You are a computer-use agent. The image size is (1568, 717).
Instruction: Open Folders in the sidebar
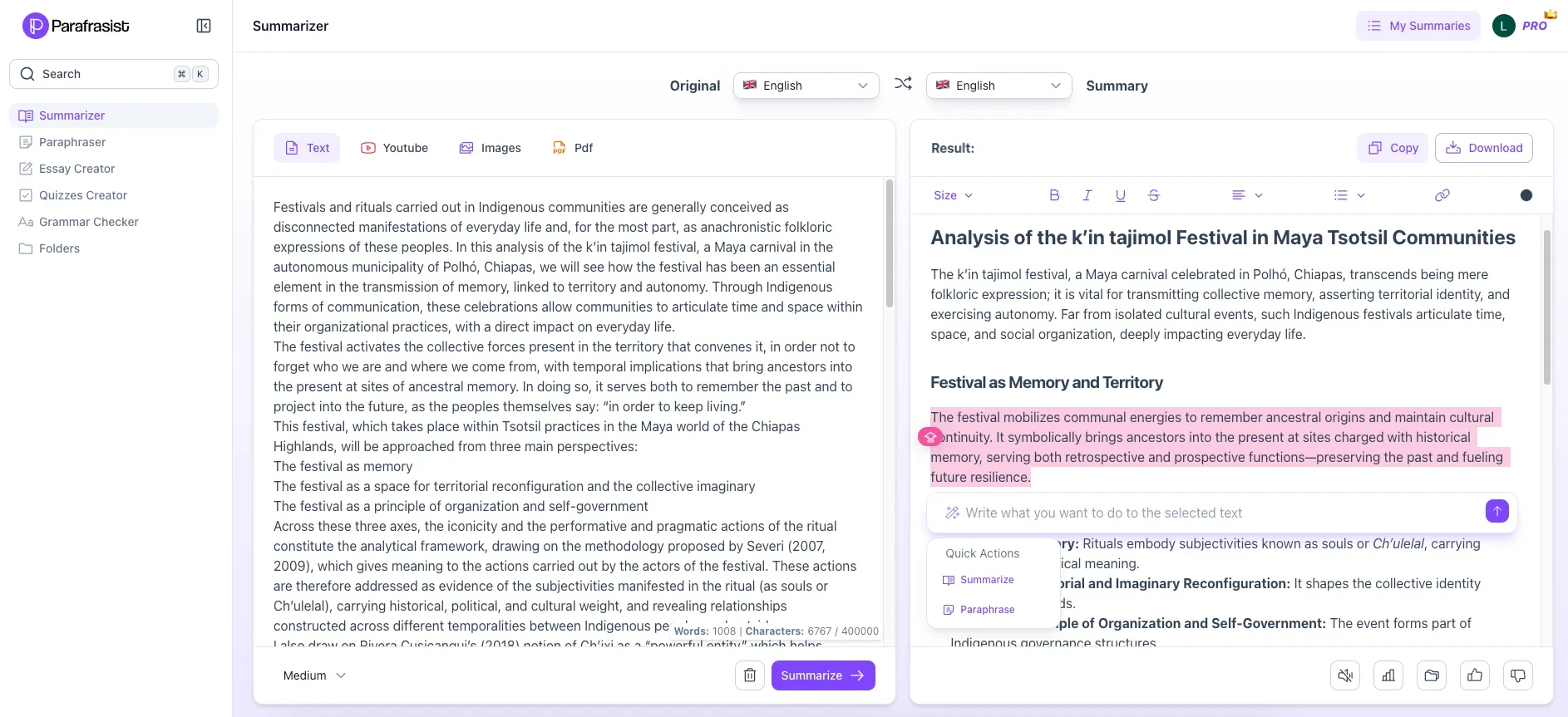pyautogui.click(x=114, y=248)
